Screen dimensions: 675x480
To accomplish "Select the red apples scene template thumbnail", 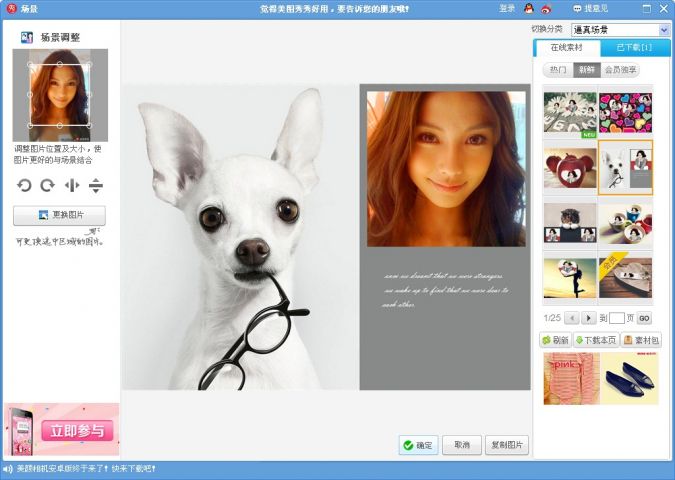I will 570,167.
